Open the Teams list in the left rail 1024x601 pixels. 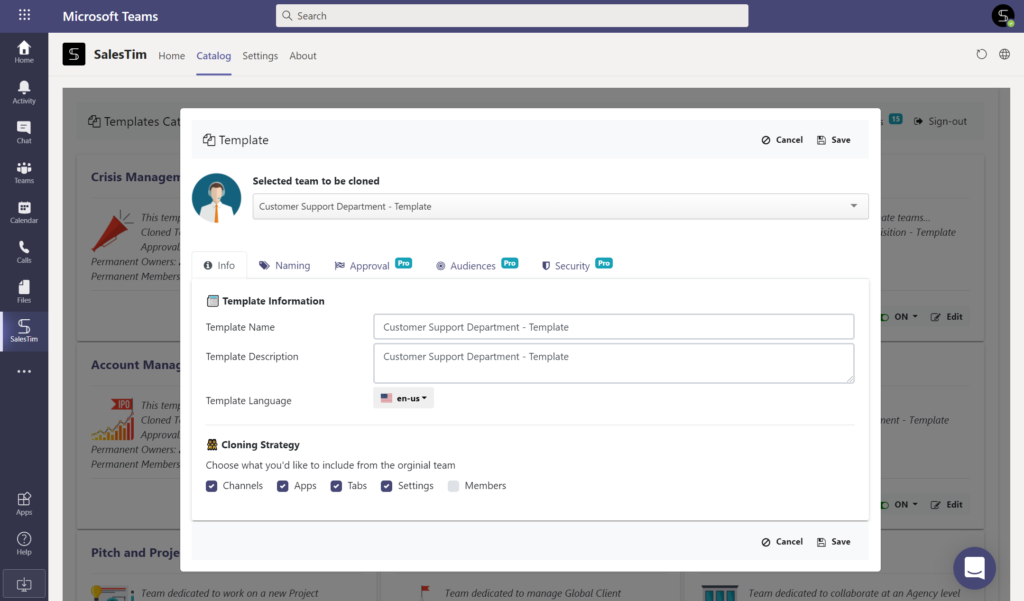coord(24,172)
